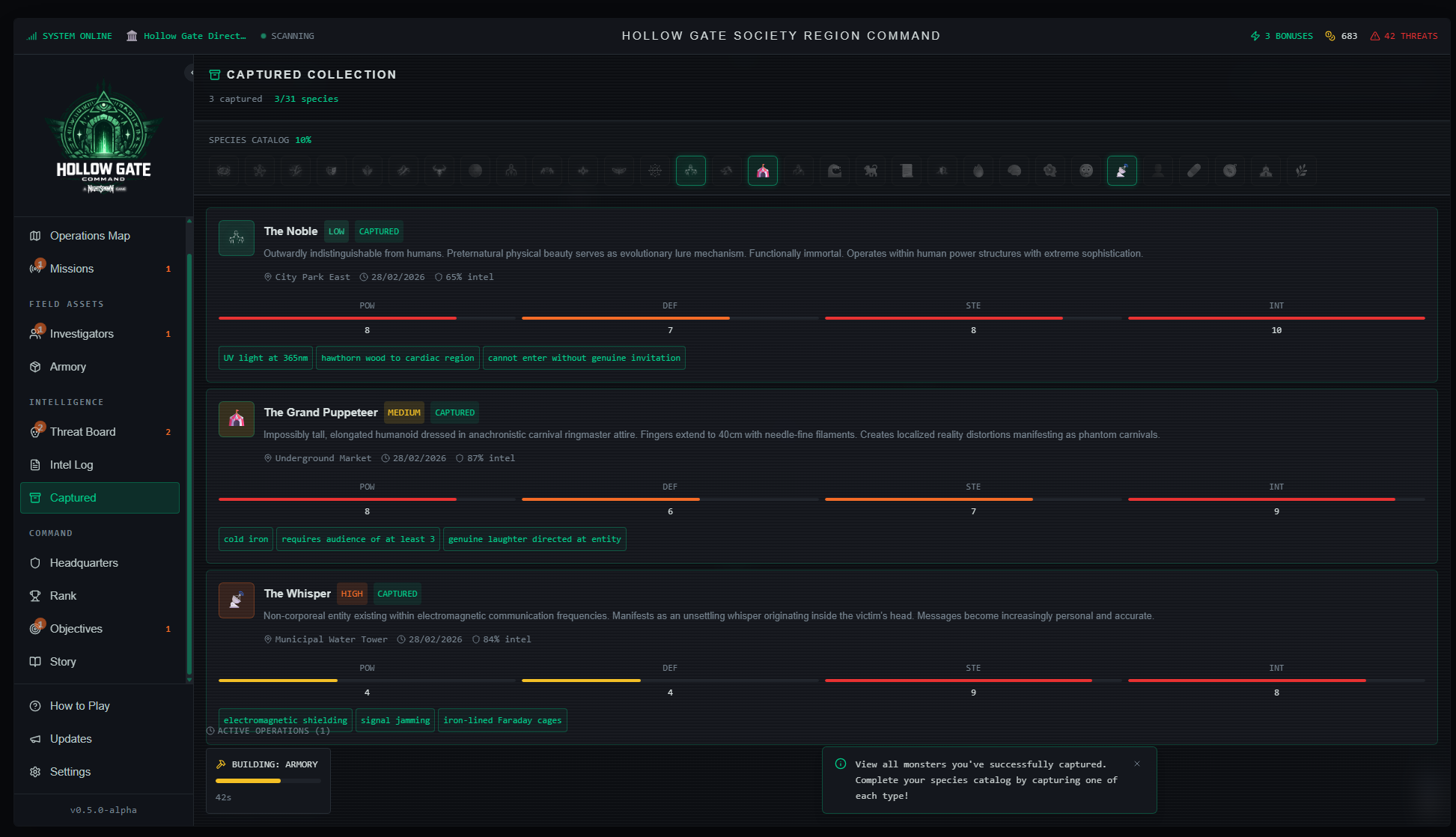Click the locked spider web species icon
This screenshot has height=837, width=1456.
point(655,171)
